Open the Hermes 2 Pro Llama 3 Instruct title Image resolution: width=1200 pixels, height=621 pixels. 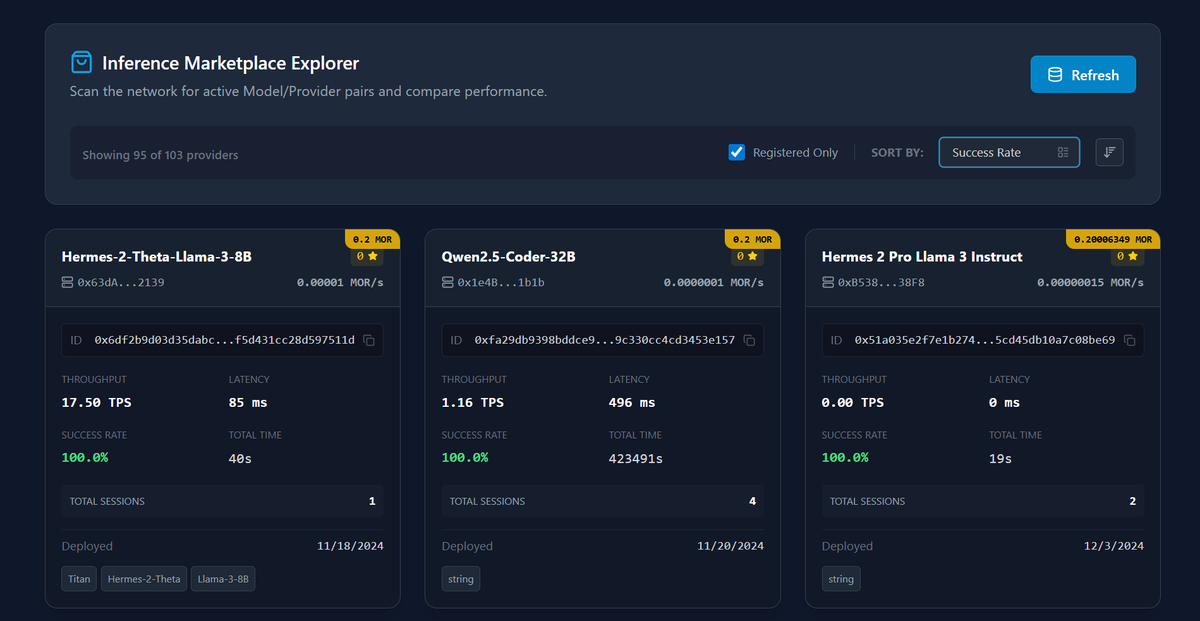pyautogui.click(x=922, y=257)
